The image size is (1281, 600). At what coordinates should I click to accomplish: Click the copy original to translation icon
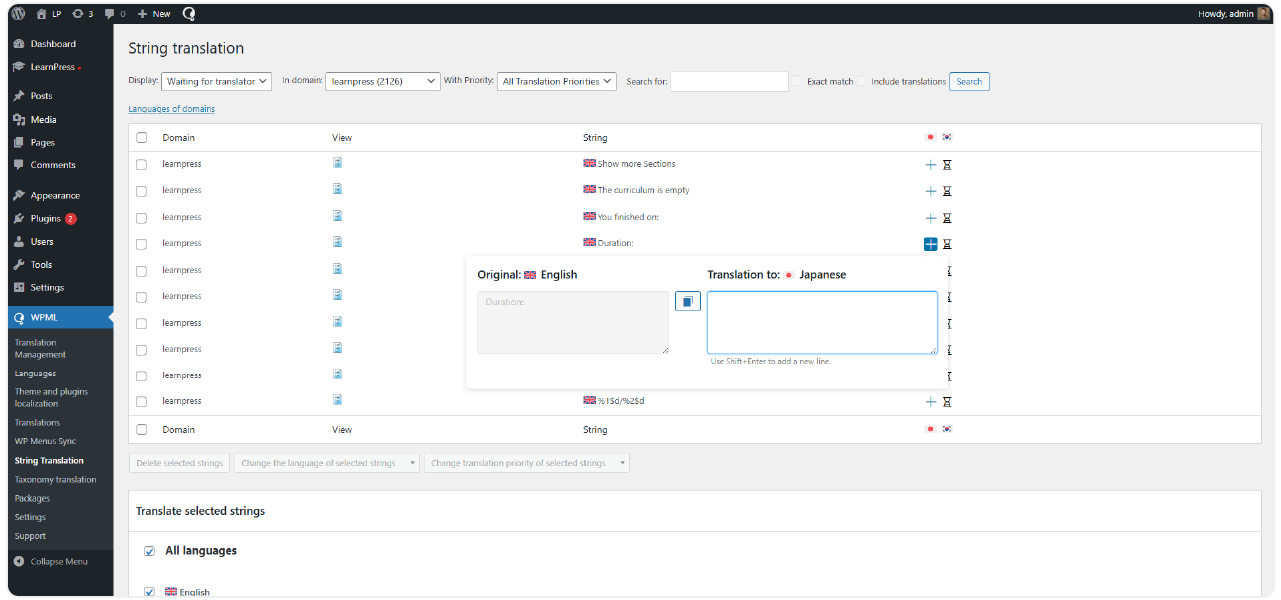pos(688,301)
